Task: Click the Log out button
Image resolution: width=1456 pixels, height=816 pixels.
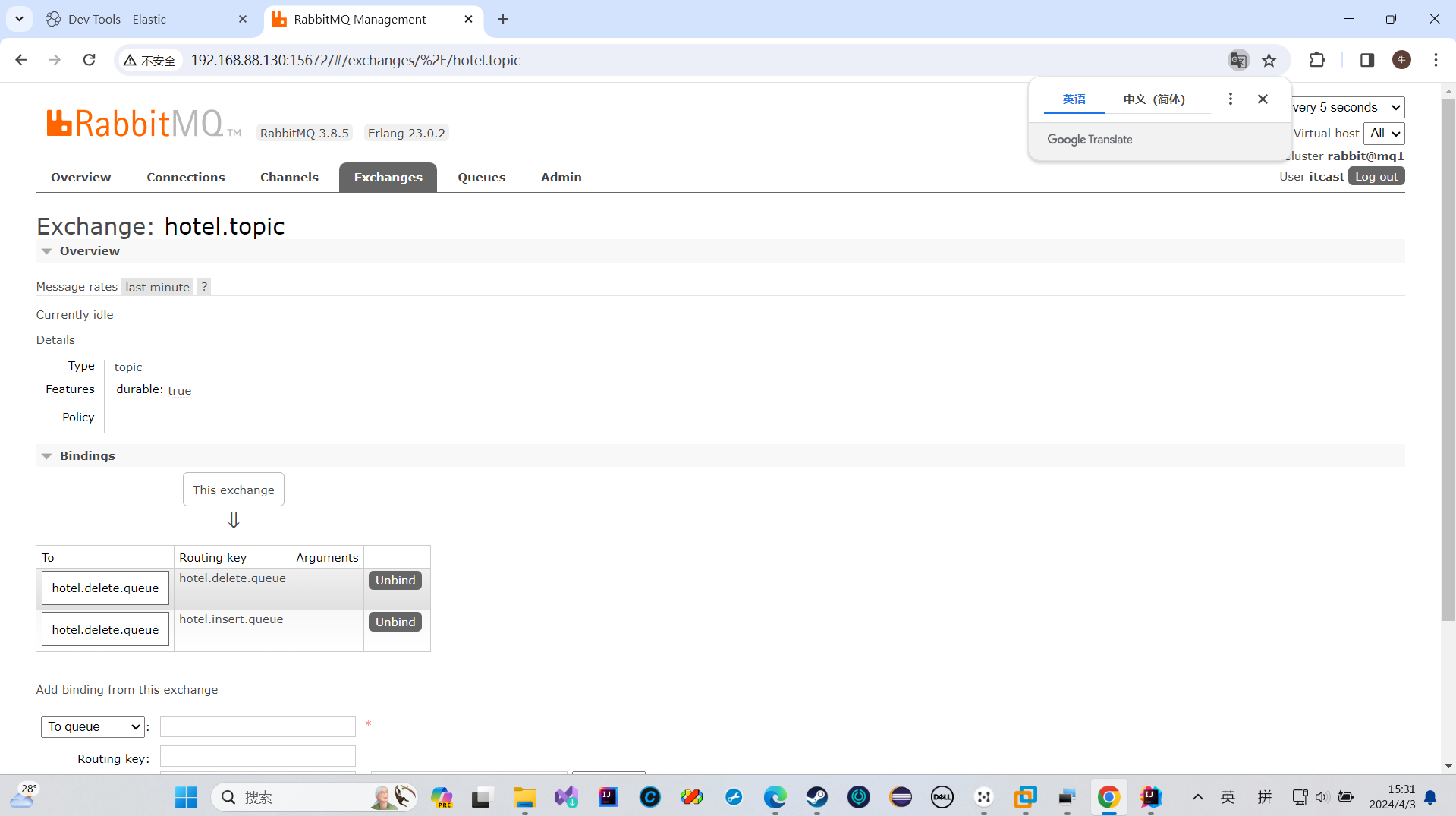Action: click(x=1376, y=176)
